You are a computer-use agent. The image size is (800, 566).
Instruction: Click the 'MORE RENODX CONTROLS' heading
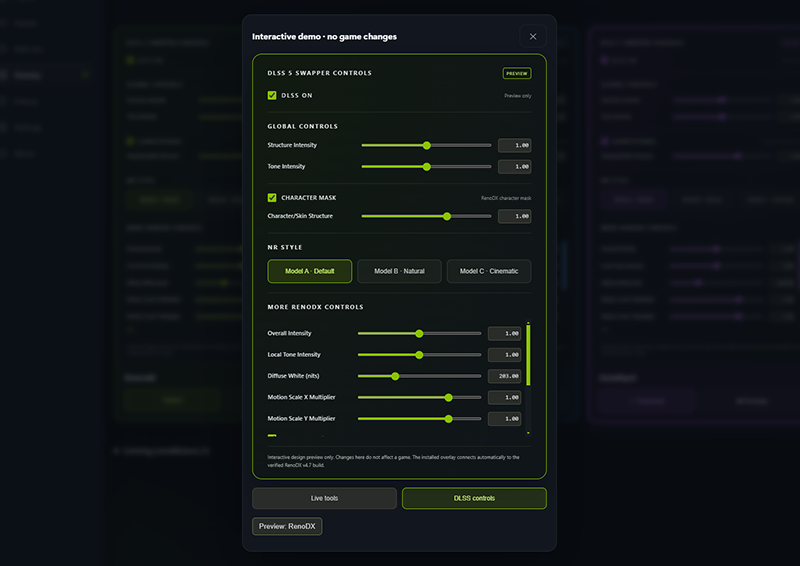pyautogui.click(x=315, y=307)
